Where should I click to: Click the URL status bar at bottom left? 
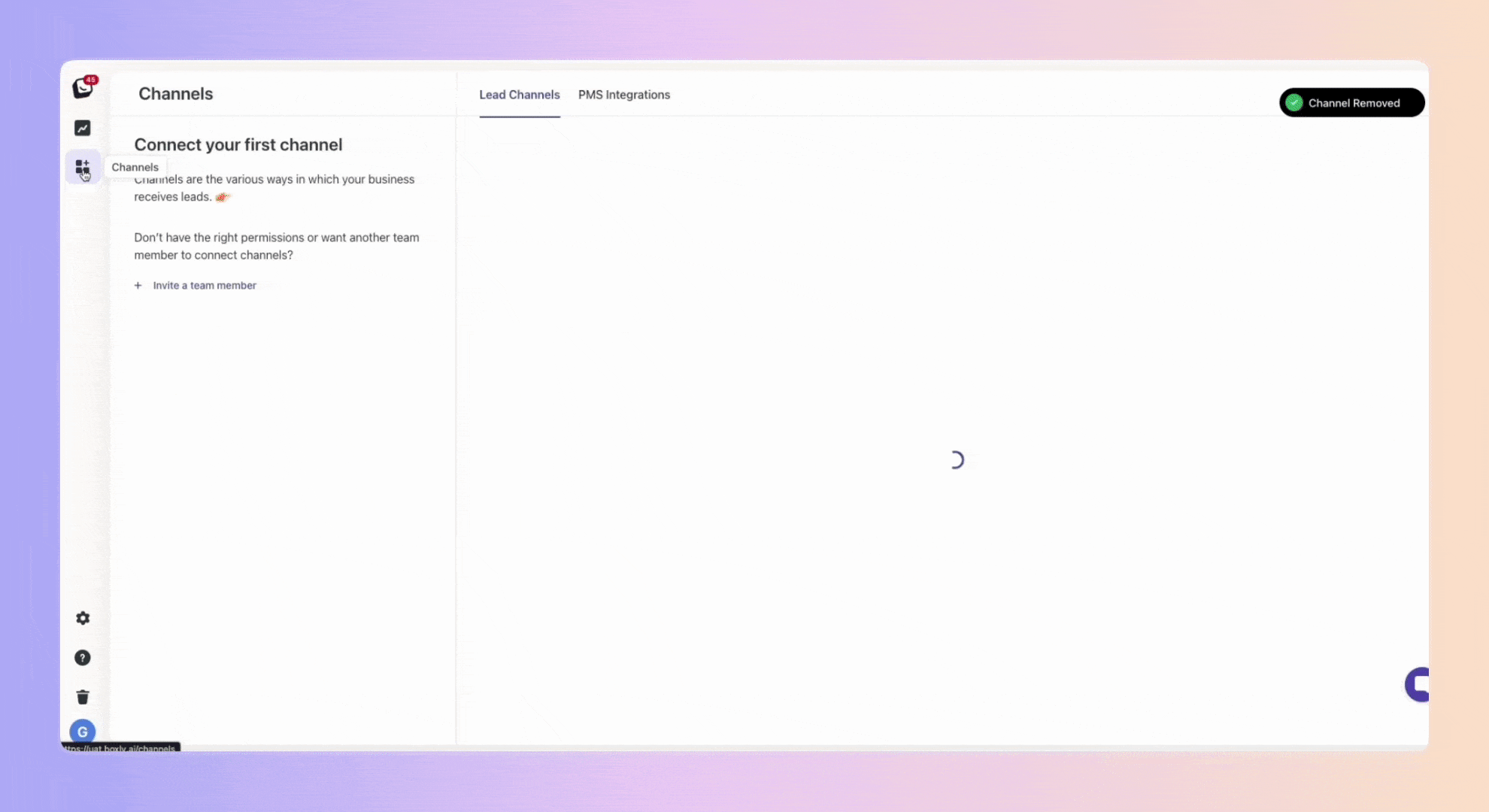click(x=120, y=748)
